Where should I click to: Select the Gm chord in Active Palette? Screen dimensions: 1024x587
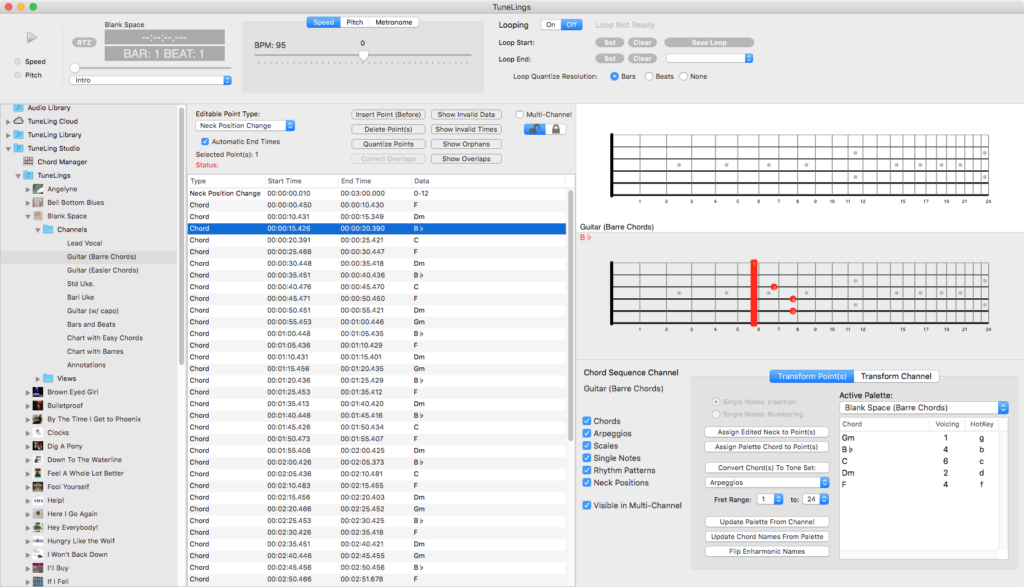point(919,437)
